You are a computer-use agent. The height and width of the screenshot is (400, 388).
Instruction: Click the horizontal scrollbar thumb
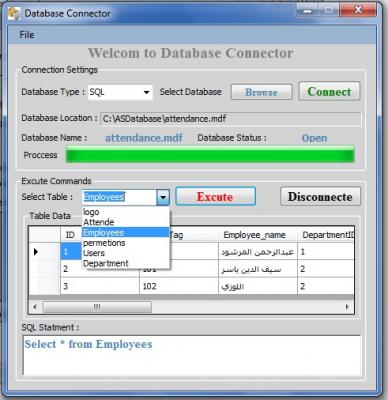[x=97, y=307]
